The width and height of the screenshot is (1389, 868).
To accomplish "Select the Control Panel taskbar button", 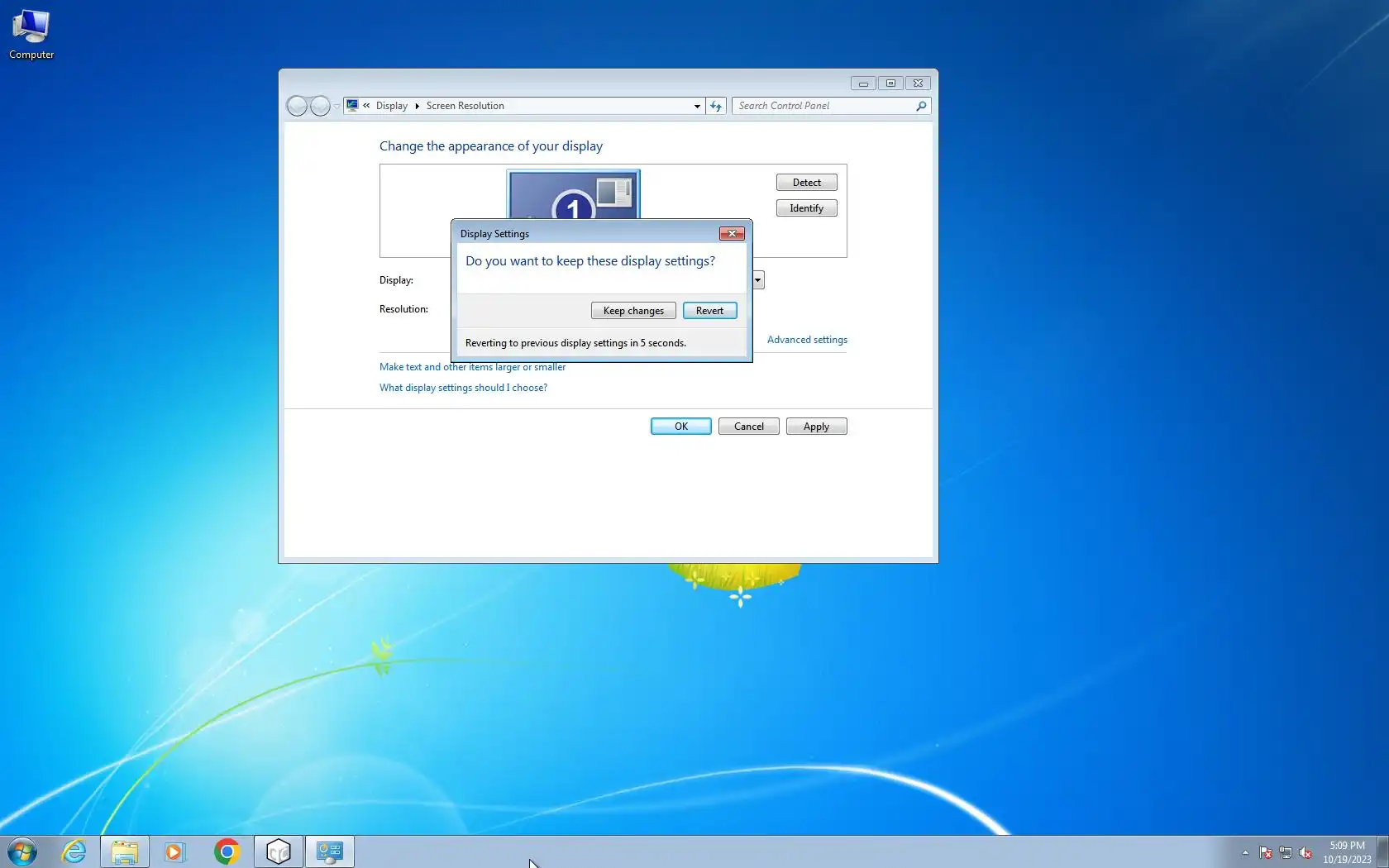I will [330, 851].
